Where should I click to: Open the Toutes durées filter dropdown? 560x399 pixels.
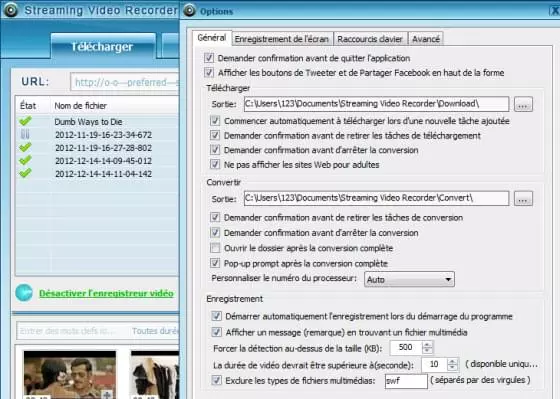(155, 331)
